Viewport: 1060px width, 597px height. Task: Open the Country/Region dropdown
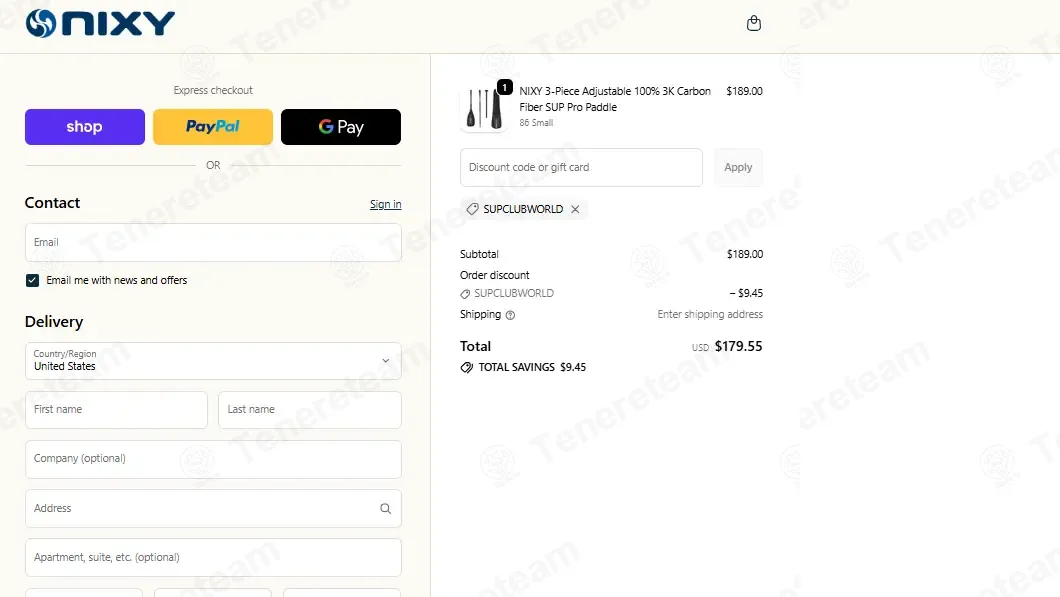(x=213, y=360)
